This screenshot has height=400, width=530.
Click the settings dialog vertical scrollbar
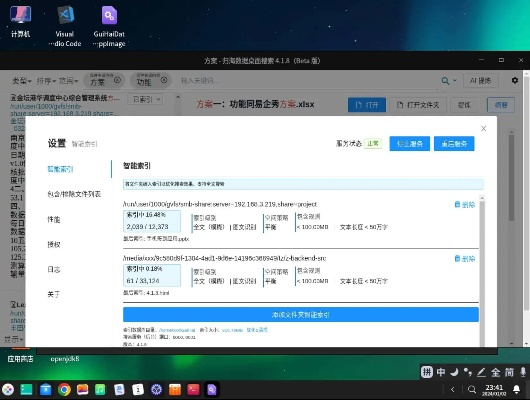pyautogui.click(x=482, y=270)
